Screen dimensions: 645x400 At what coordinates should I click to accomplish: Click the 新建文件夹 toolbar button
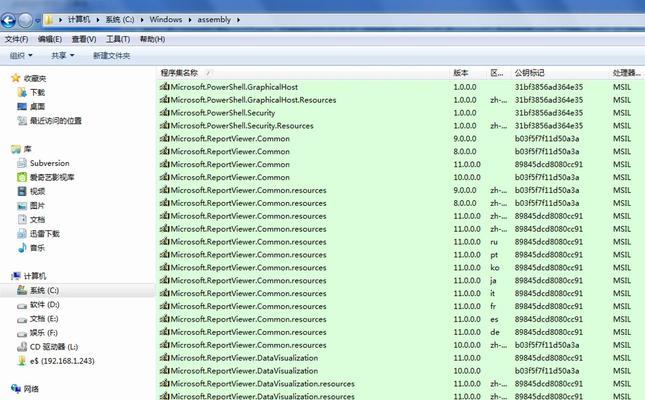tap(111, 55)
